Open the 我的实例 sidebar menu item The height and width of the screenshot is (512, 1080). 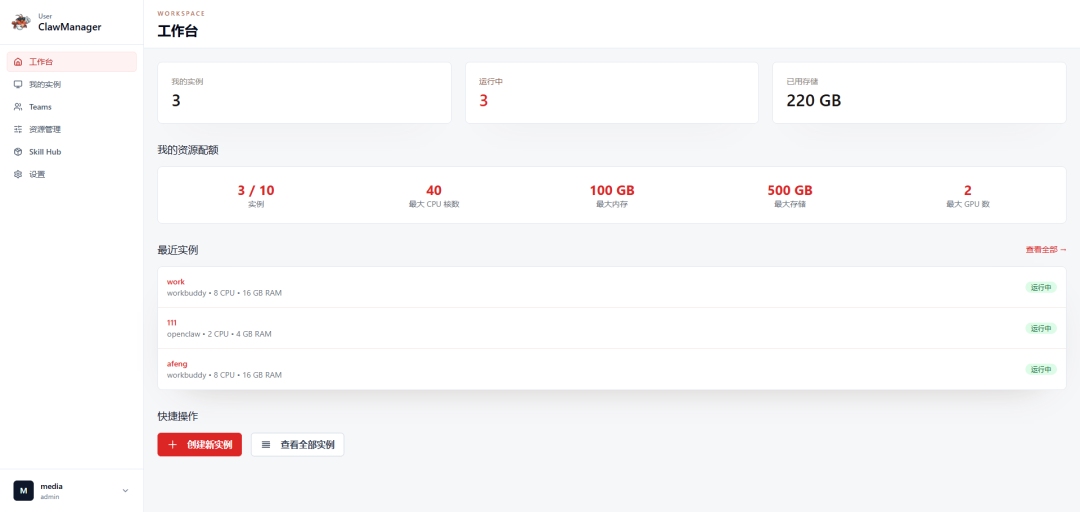pos(72,84)
